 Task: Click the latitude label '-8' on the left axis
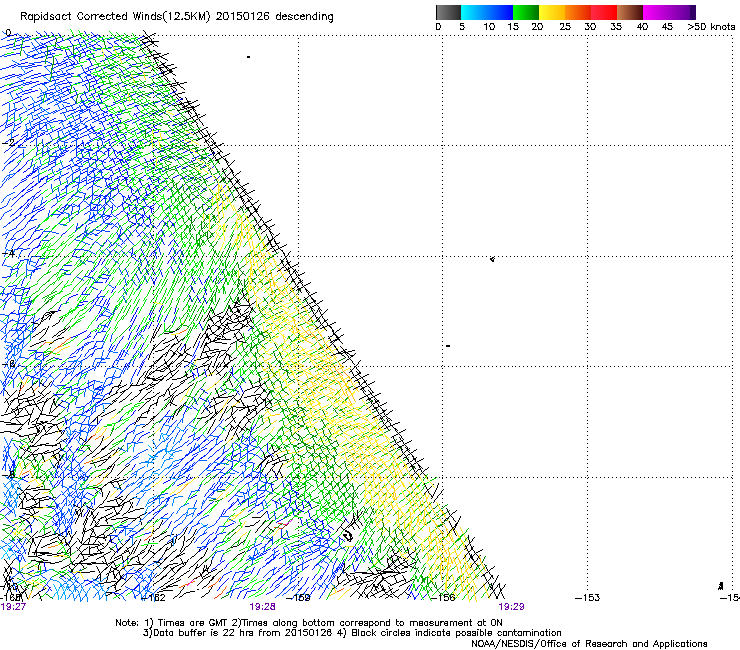point(8,475)
